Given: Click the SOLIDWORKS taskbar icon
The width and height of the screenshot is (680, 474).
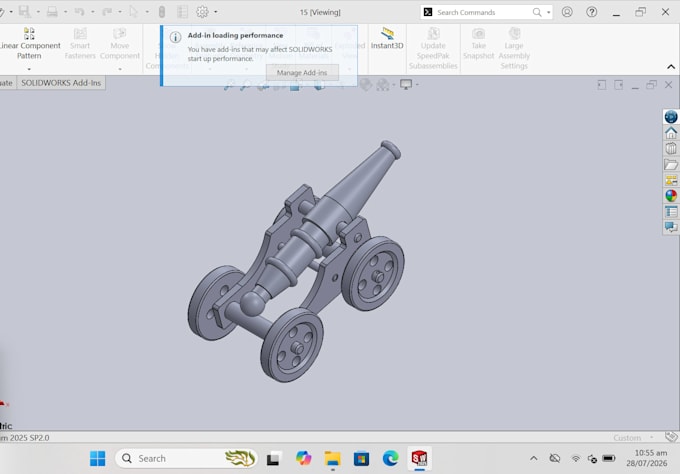Looking at the screenshot, I should point(419,458).
